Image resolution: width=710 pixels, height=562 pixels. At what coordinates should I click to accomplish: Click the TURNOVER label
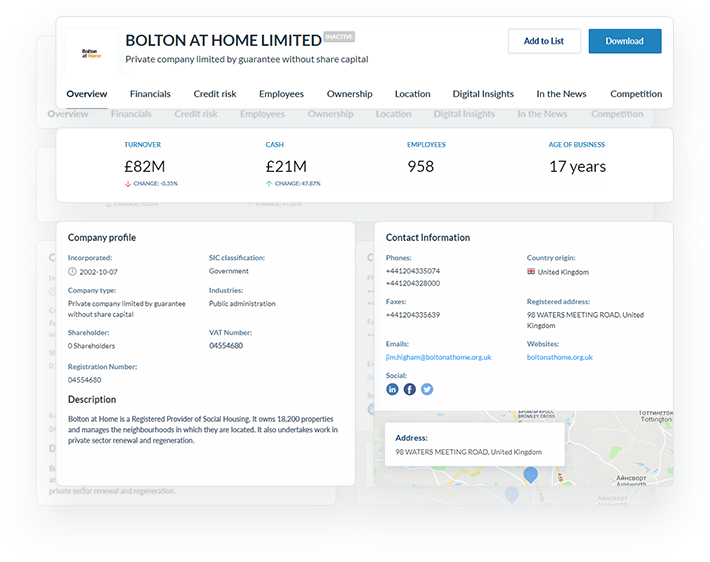click(x=143, y=144)
